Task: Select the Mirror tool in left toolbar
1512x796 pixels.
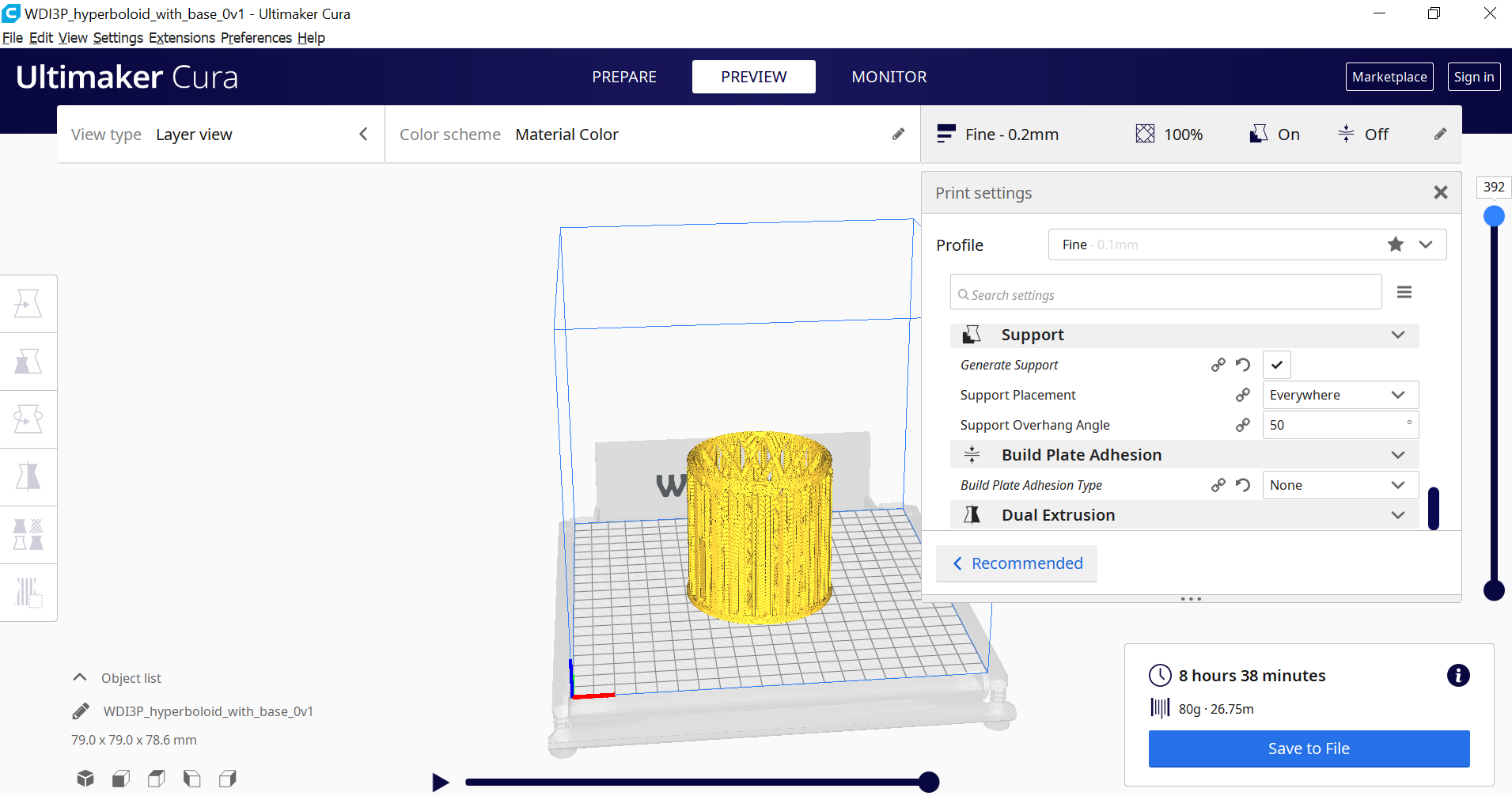Action: [28, 477]
